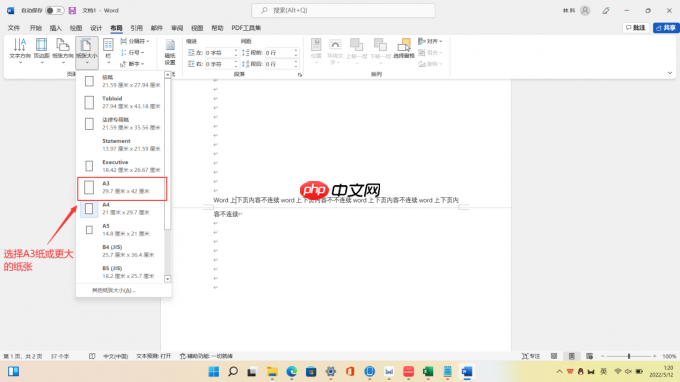The width and height of the screenshot is (680, 382).
Task: Open Settings gear on taskbar
Action: pos(330,372)
